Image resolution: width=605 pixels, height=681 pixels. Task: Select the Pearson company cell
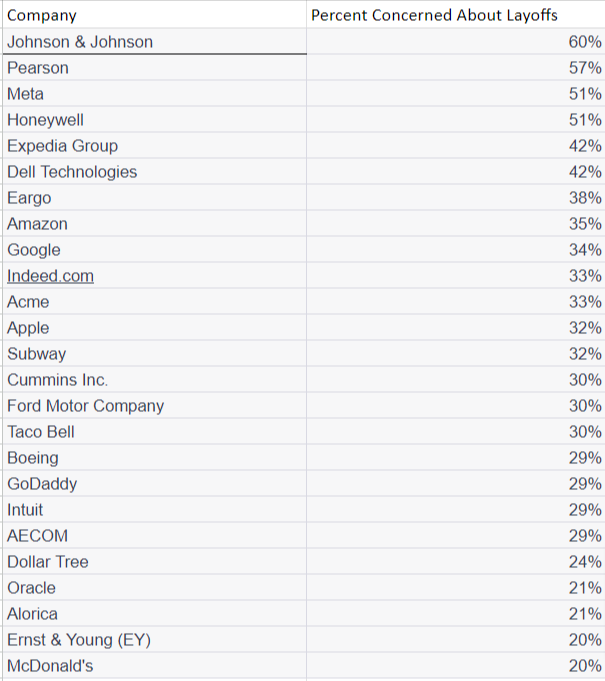[38, 68]
